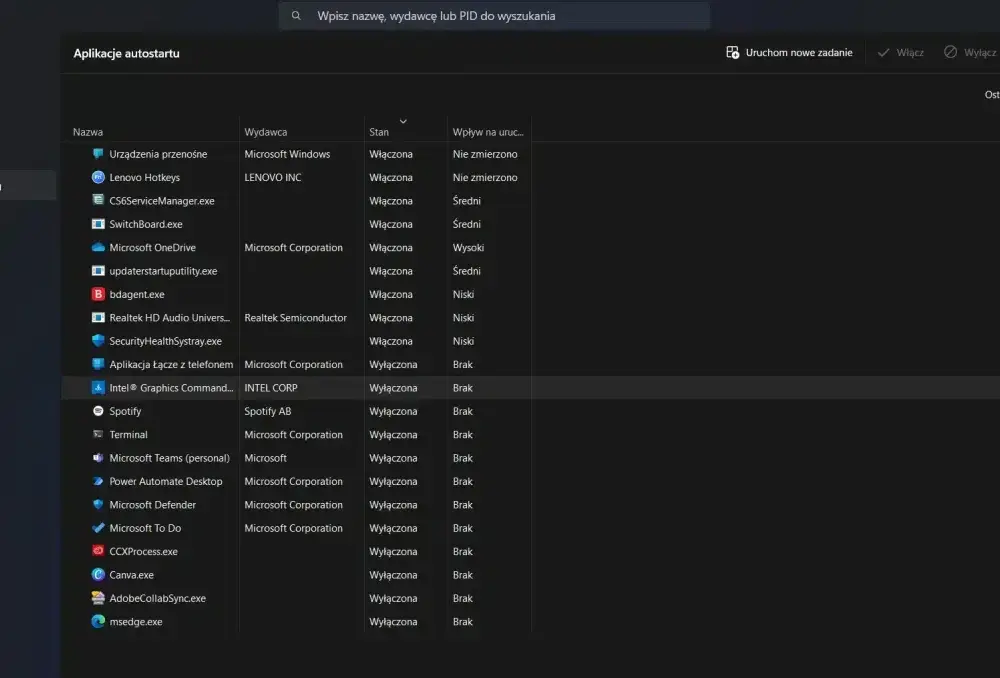Click the Canva.exe icon
The height and width of the screenshot is (678, 1000).
(x=98, y=575)
